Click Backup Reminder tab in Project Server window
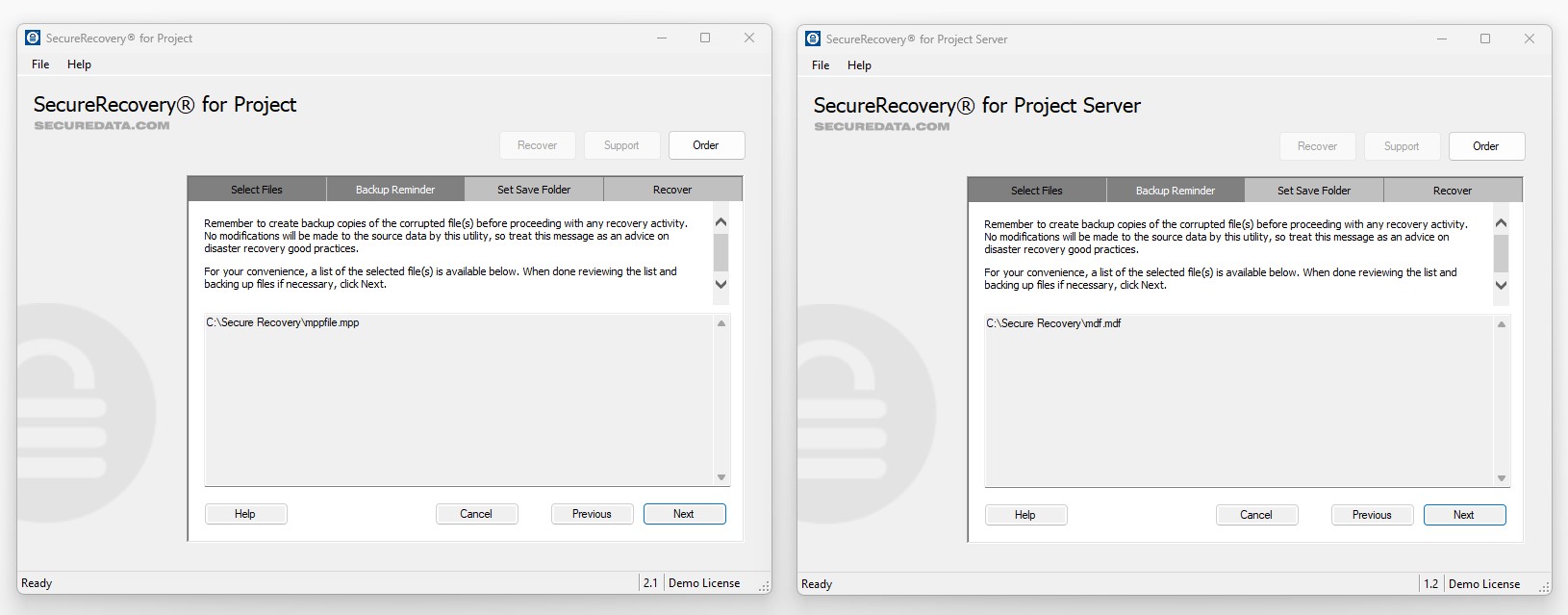This screenshot has width=1568, height=615. 1175,191
